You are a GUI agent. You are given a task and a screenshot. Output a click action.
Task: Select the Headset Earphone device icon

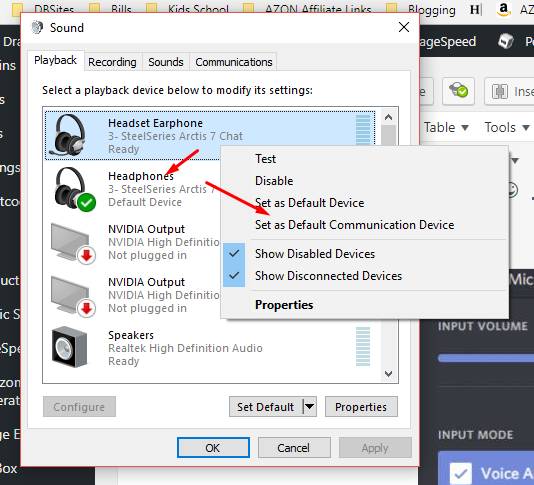(x=67, y=135)
